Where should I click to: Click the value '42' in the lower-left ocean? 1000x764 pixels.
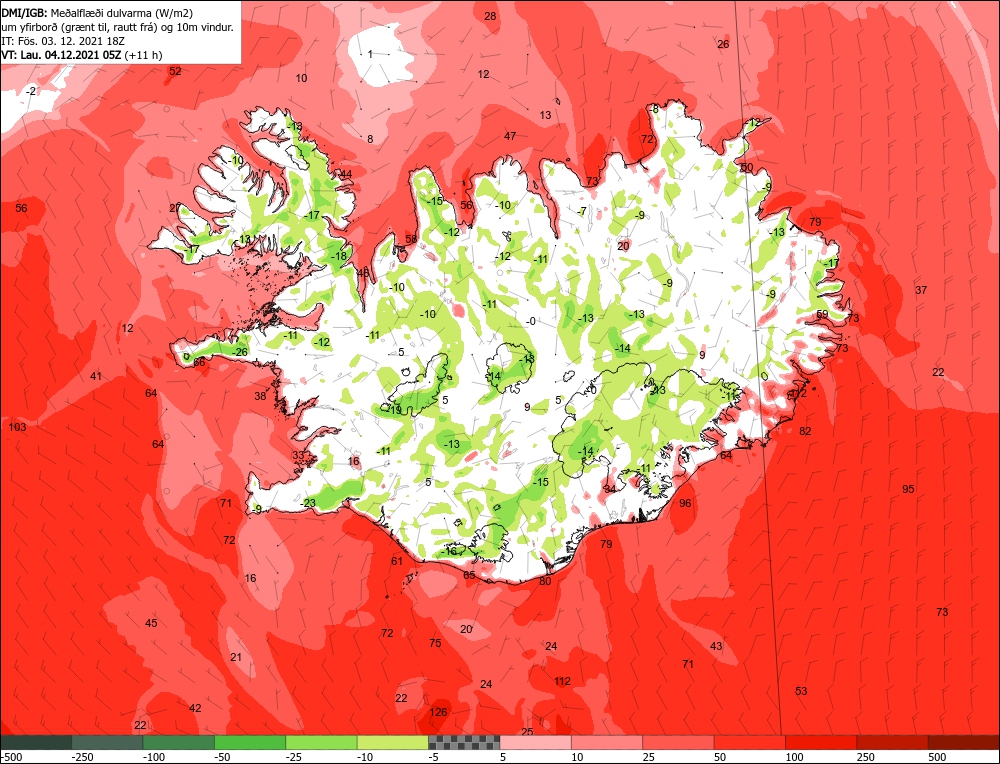pyautogui.click(x=195, y=708)
